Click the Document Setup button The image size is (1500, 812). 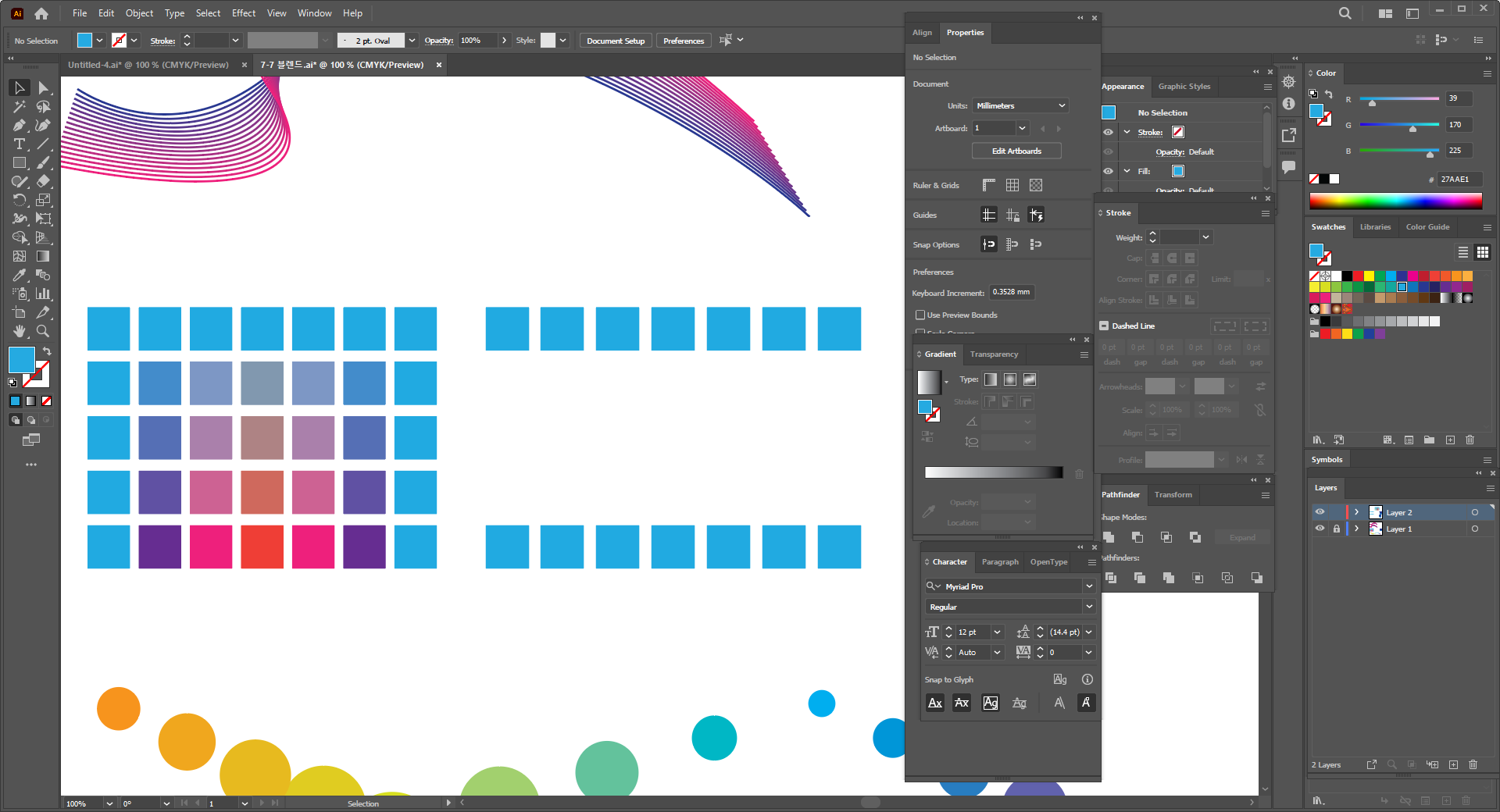[616, 41]
